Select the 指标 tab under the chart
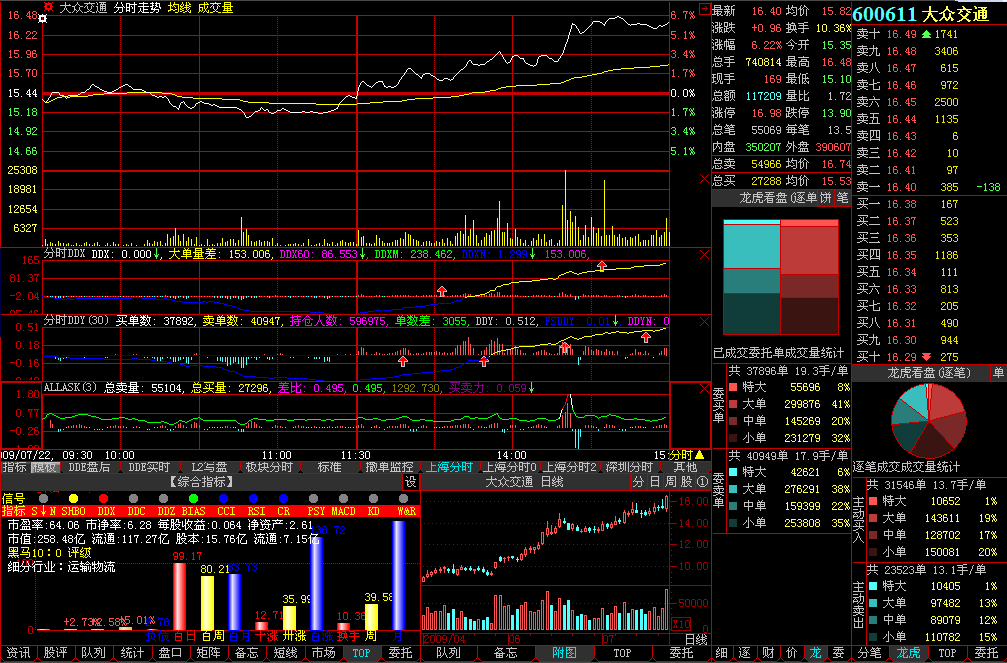This screenshot has width=1007, height=663. click(x=14, y=467)
